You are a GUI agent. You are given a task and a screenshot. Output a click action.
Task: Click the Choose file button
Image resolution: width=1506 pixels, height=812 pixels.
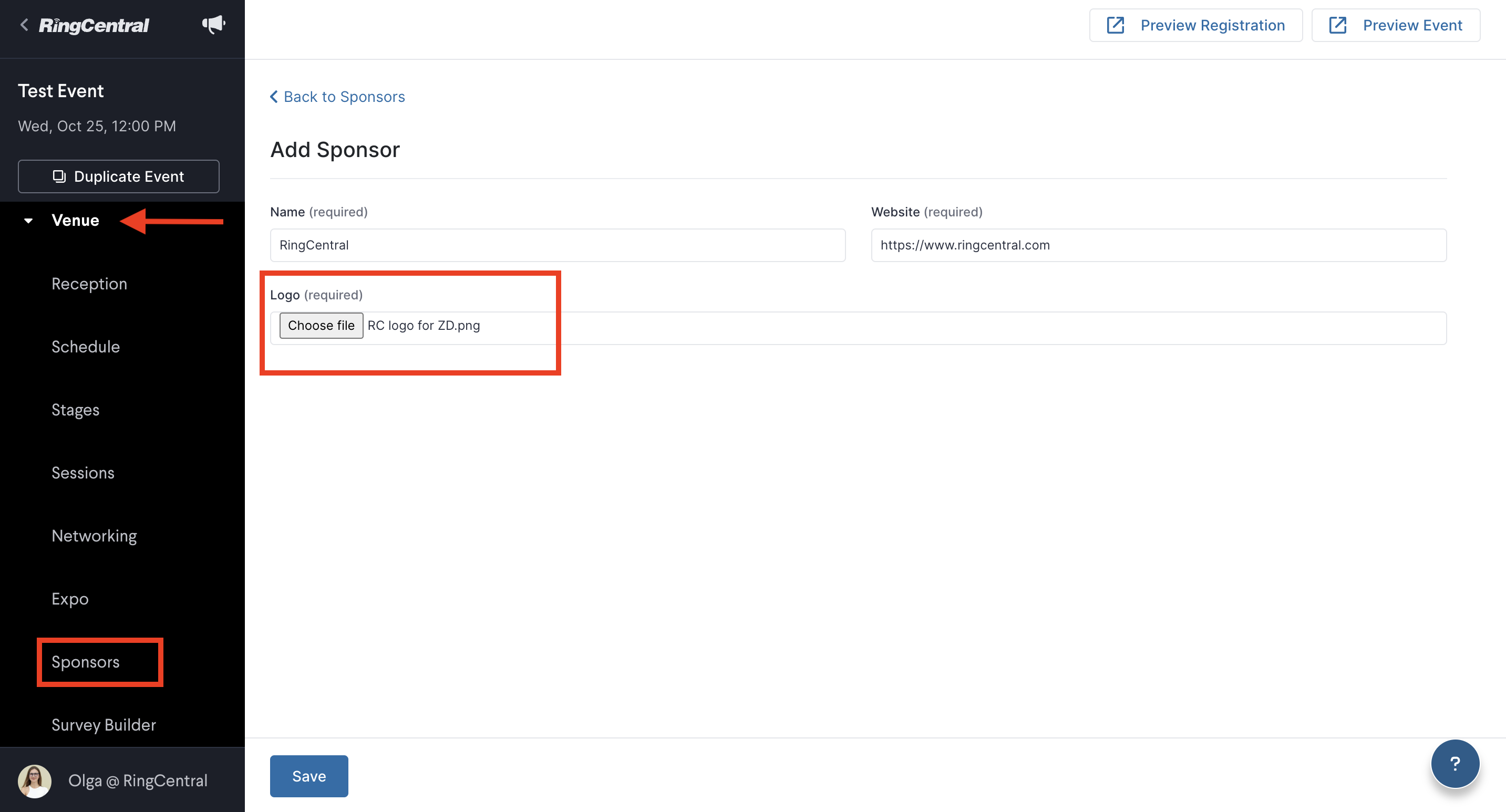321,326
